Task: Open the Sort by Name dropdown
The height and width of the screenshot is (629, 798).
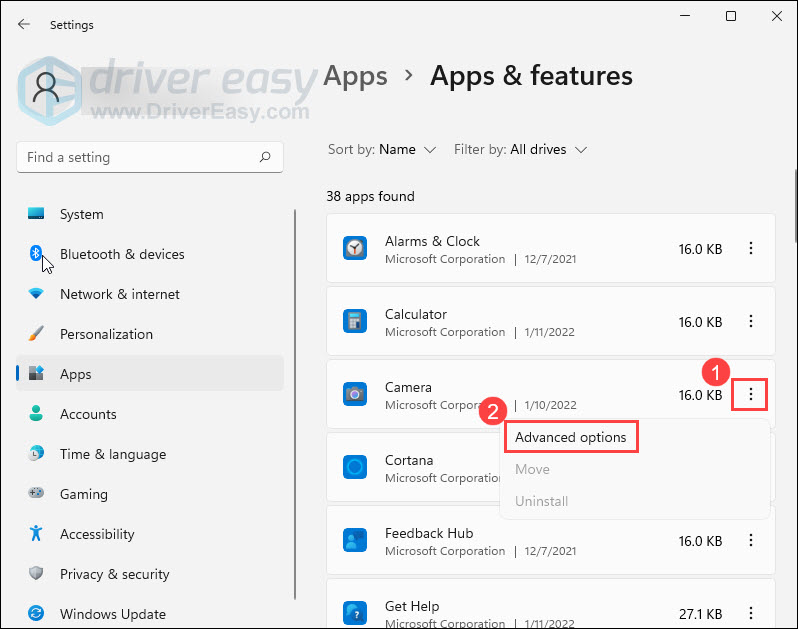Action: tap(406, 149)
